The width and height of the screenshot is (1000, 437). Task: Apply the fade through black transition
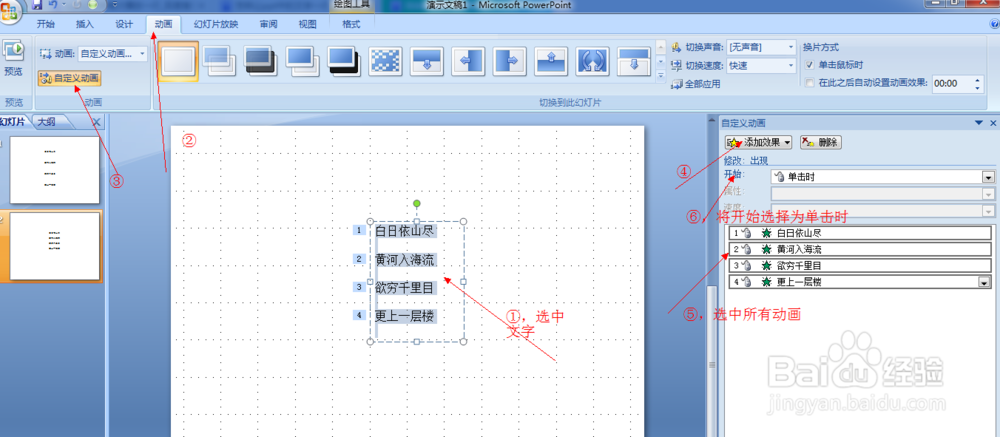click(261, 61)
